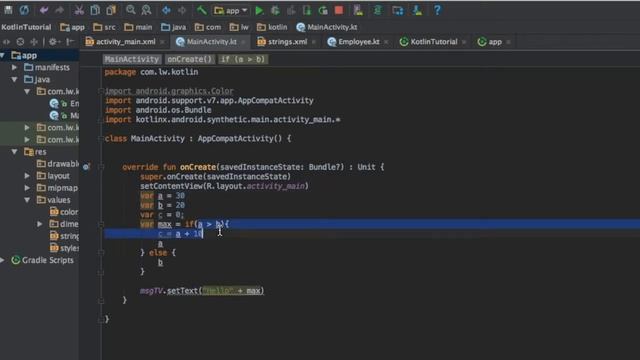
Task: Open Help with the question mark icon
Action: coord(437,10)
